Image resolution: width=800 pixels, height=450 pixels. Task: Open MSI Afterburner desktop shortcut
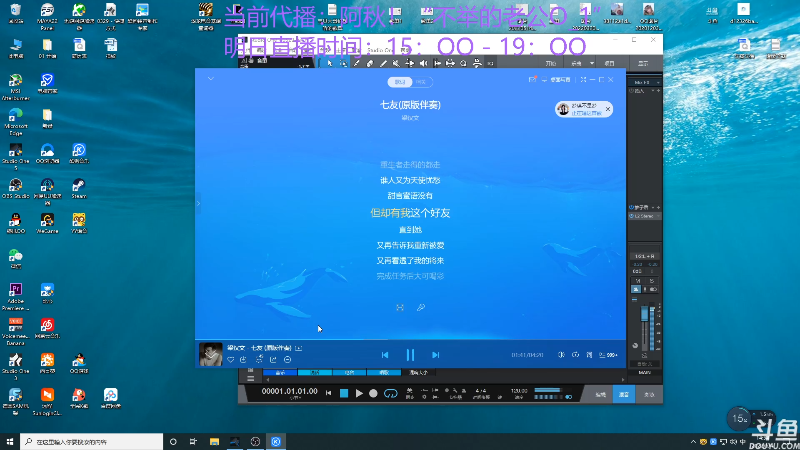point(16,87)
